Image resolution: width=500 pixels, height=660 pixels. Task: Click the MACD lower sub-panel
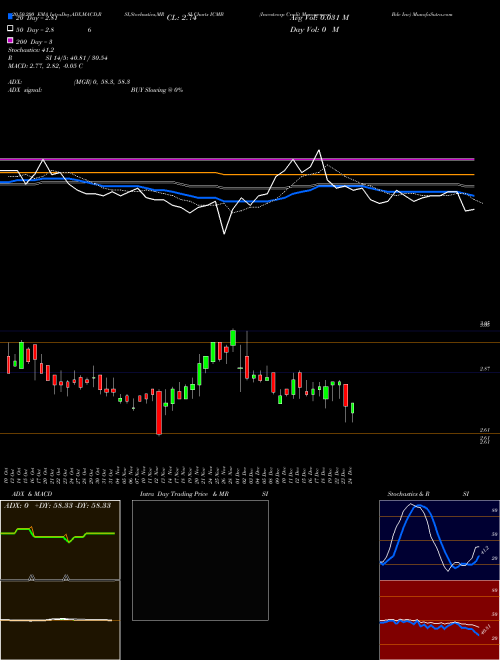click(x=60, y=620)
